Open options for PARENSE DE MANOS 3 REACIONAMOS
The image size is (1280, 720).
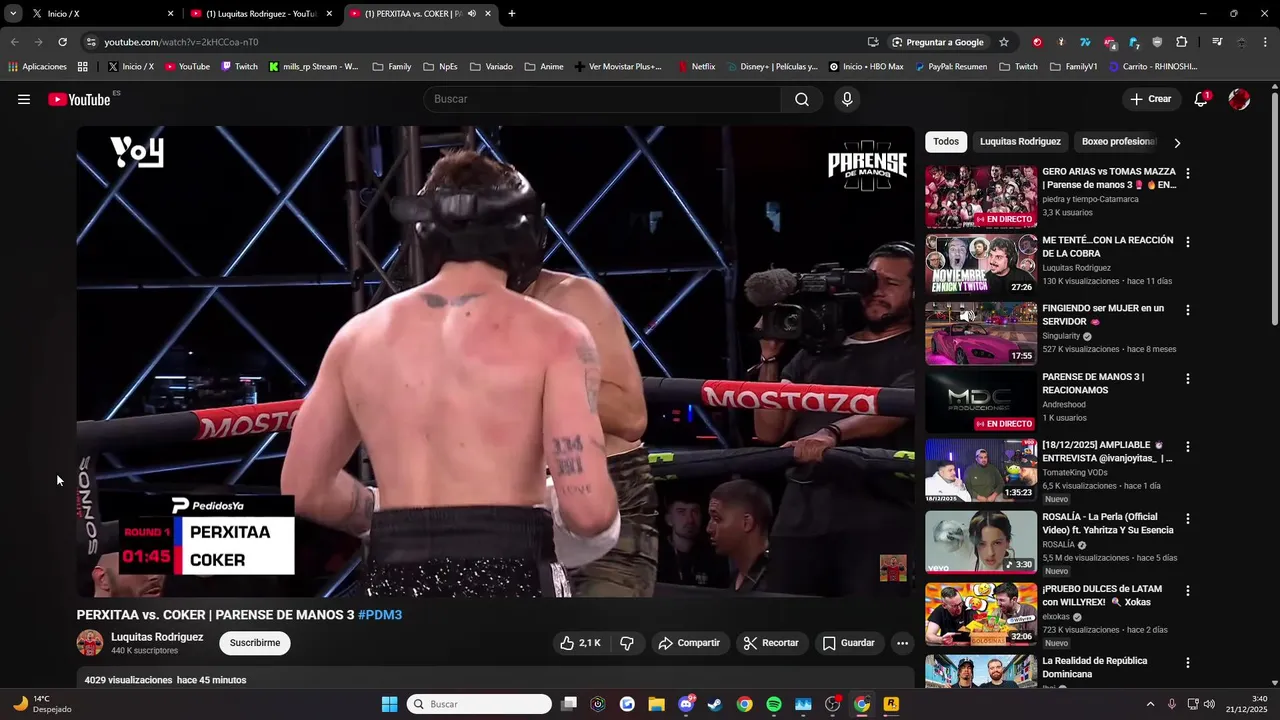(1188, 379)
